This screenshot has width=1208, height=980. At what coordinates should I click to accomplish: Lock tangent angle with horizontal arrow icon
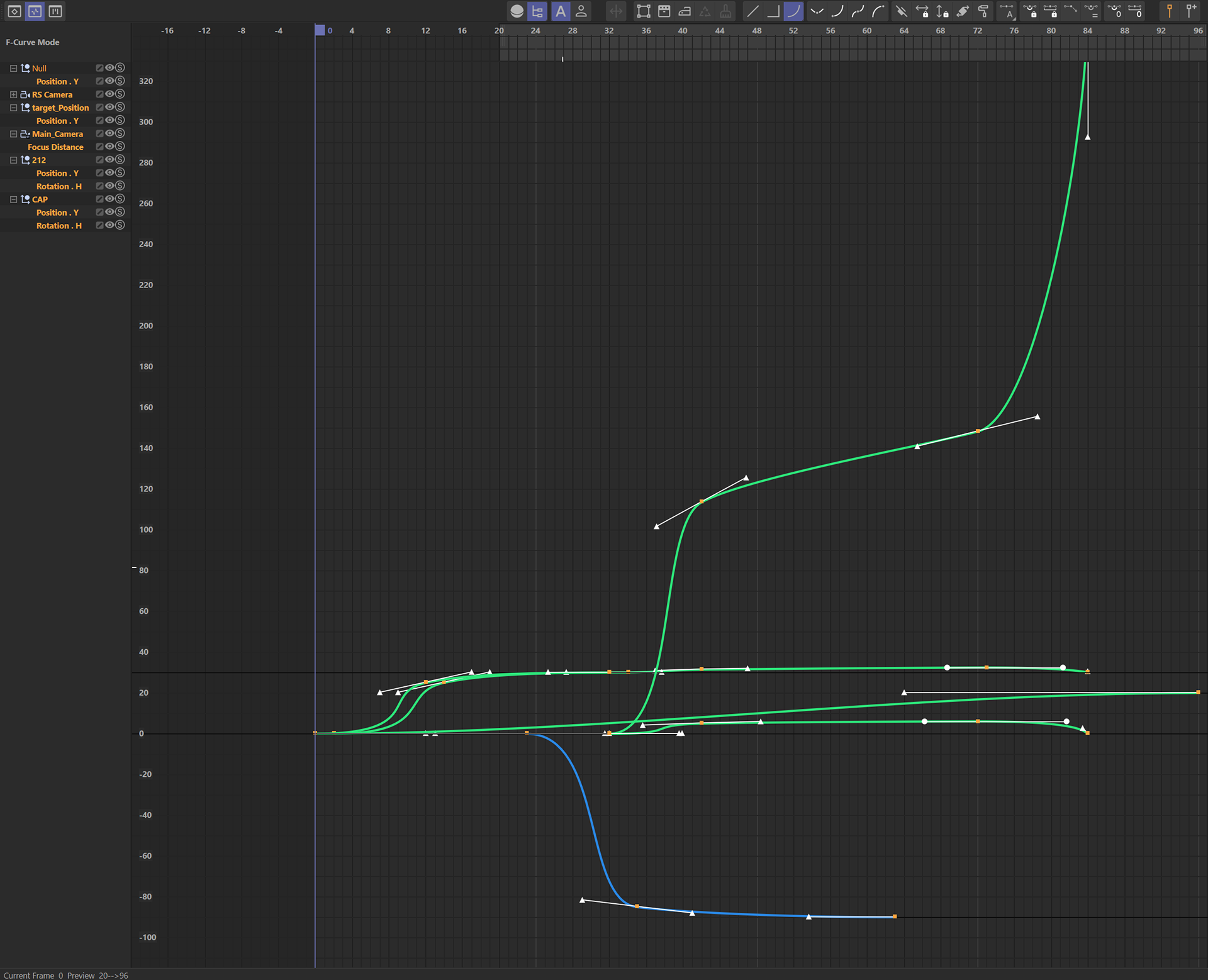922,11
